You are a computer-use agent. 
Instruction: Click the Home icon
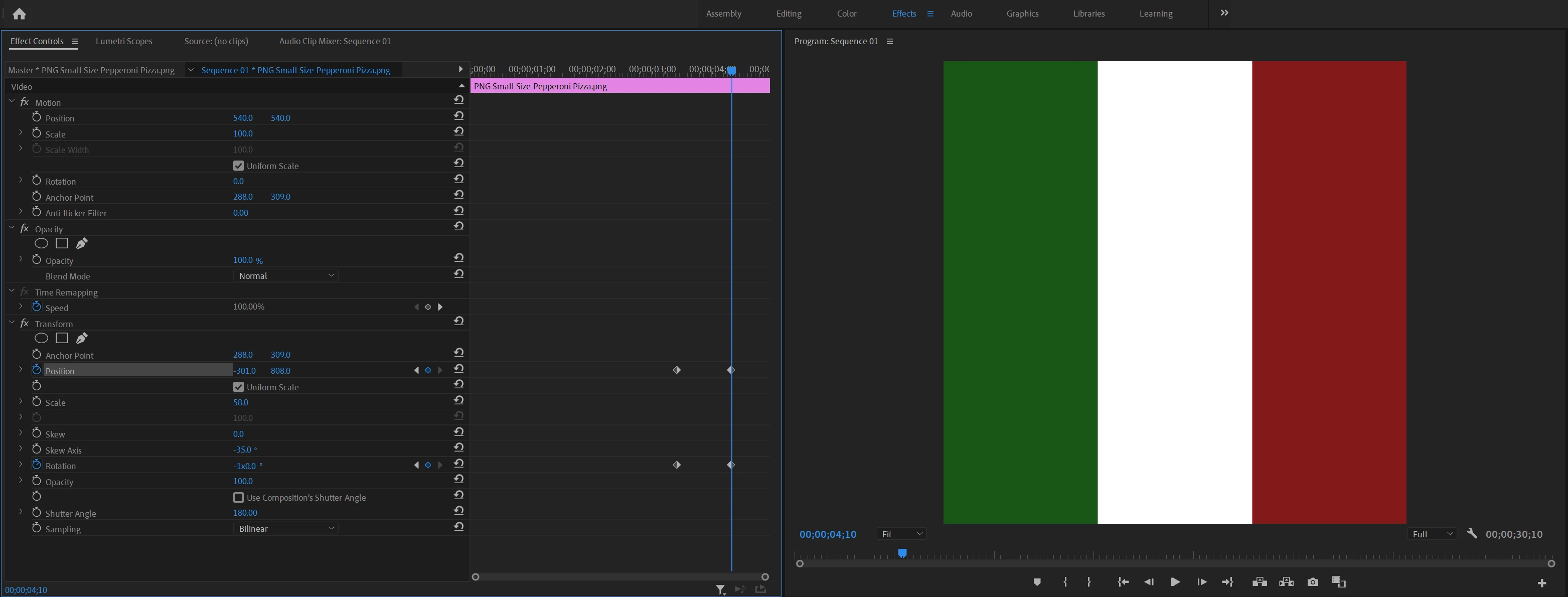point(20,14)
